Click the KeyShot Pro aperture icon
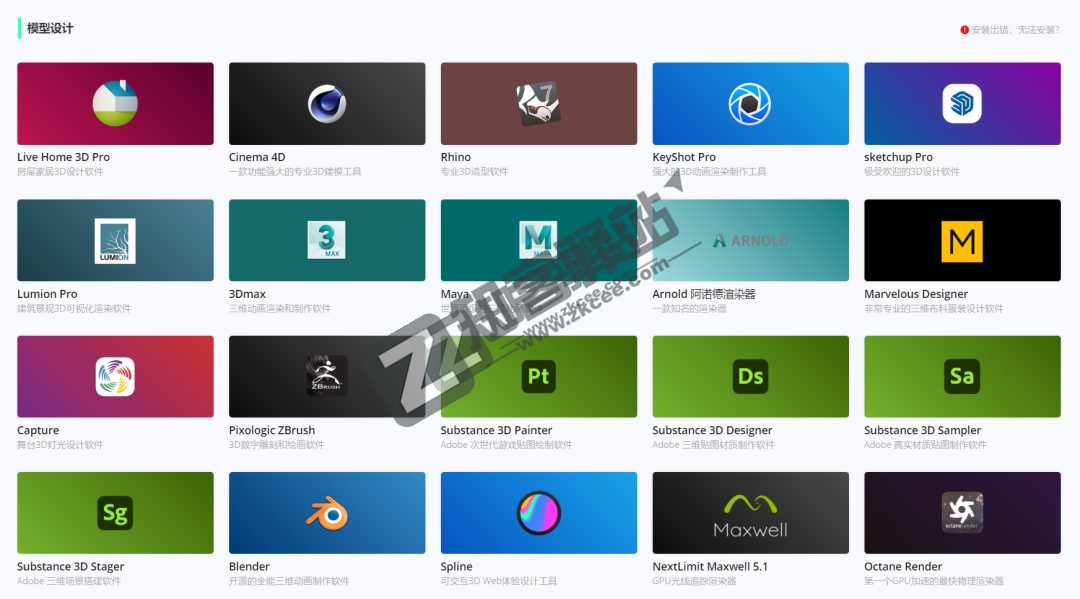Screen dimensions: 1080x599 coord(750,104)
